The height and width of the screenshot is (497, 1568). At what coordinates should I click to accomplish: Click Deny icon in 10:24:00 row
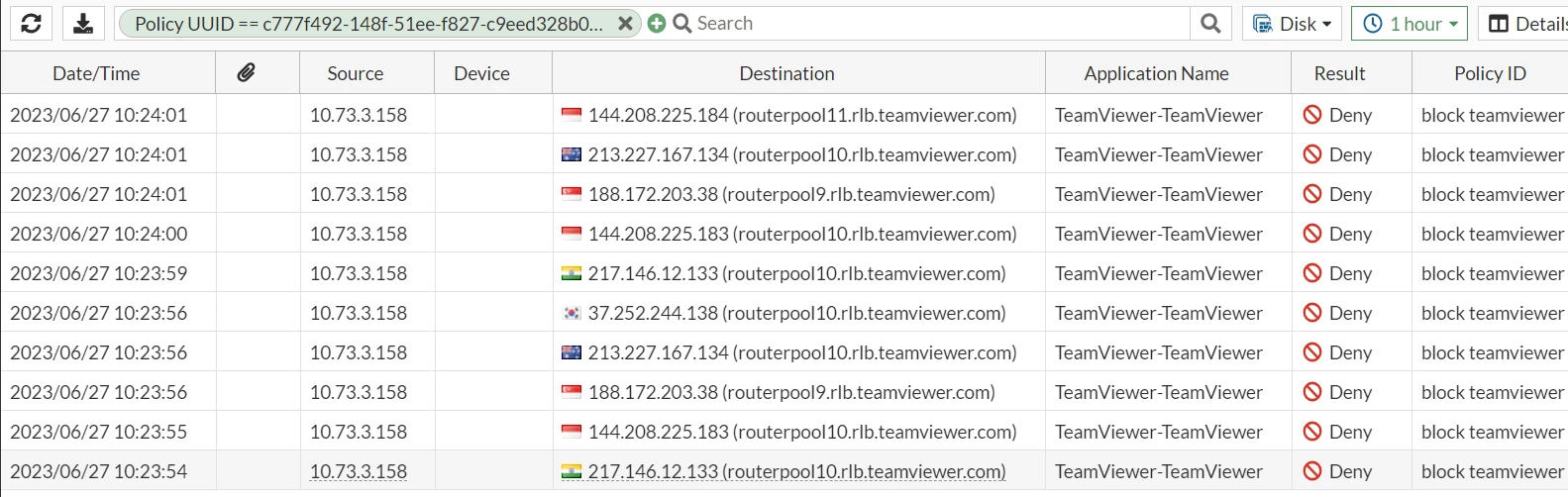[x=1312, y=234]
